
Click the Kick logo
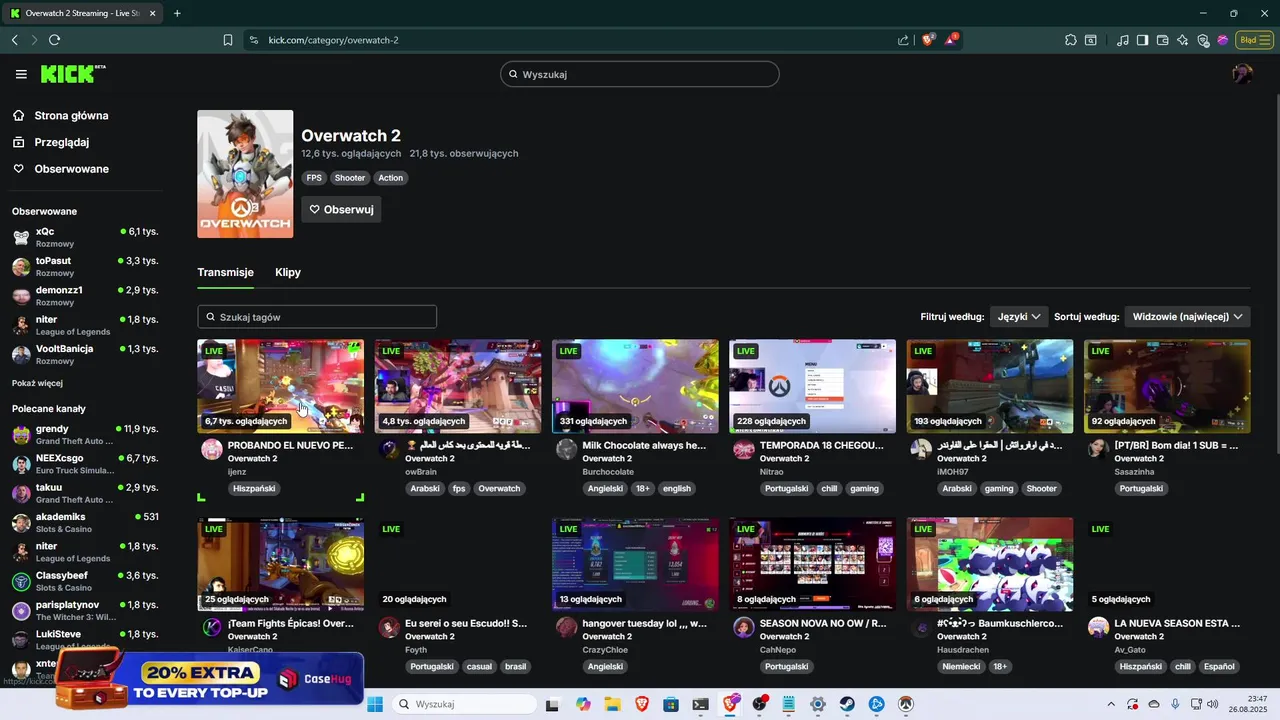(72, 74)
